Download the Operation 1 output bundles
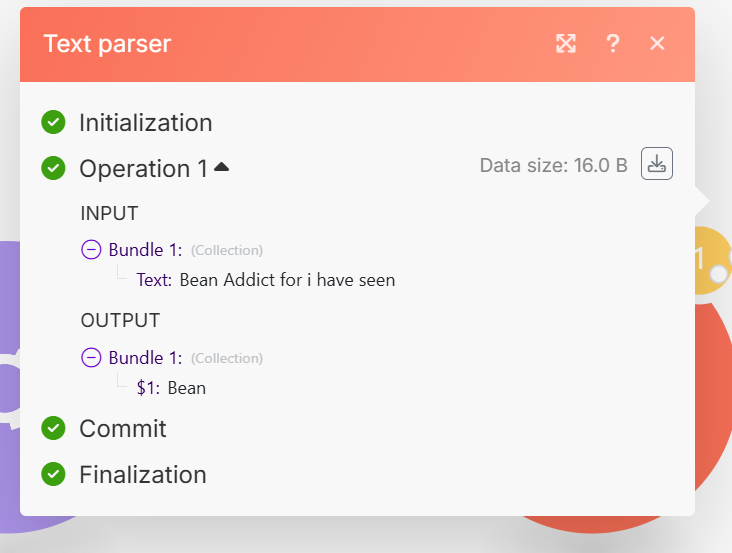This screenshot has width=732, height=553. pyautogui.click(x=657, y=164)
